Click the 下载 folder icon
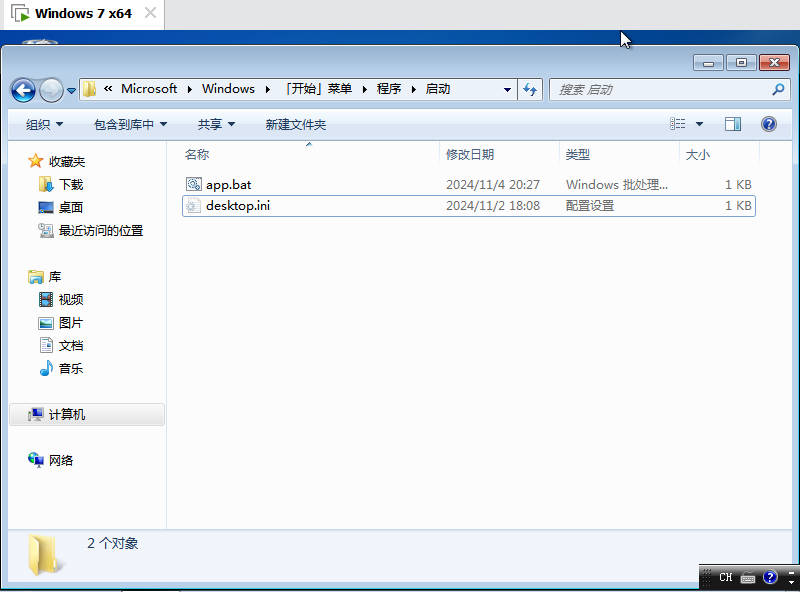 coord(46,184)
